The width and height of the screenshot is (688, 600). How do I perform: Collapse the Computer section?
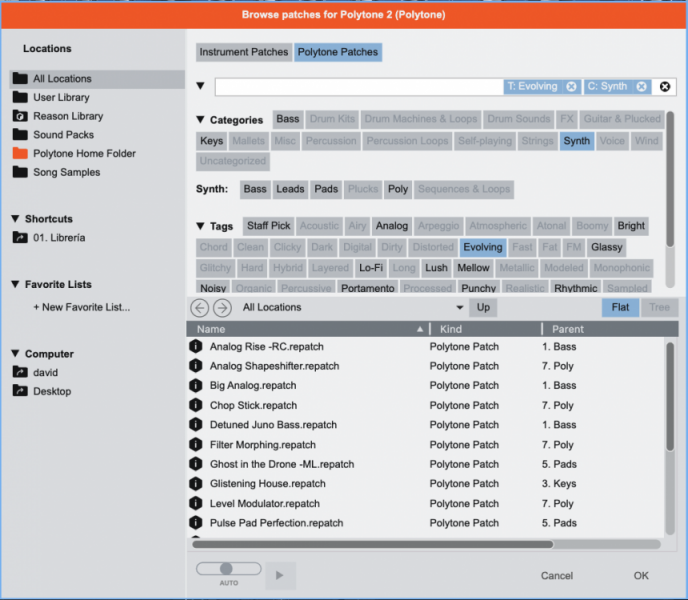click(x=15, y=353)
